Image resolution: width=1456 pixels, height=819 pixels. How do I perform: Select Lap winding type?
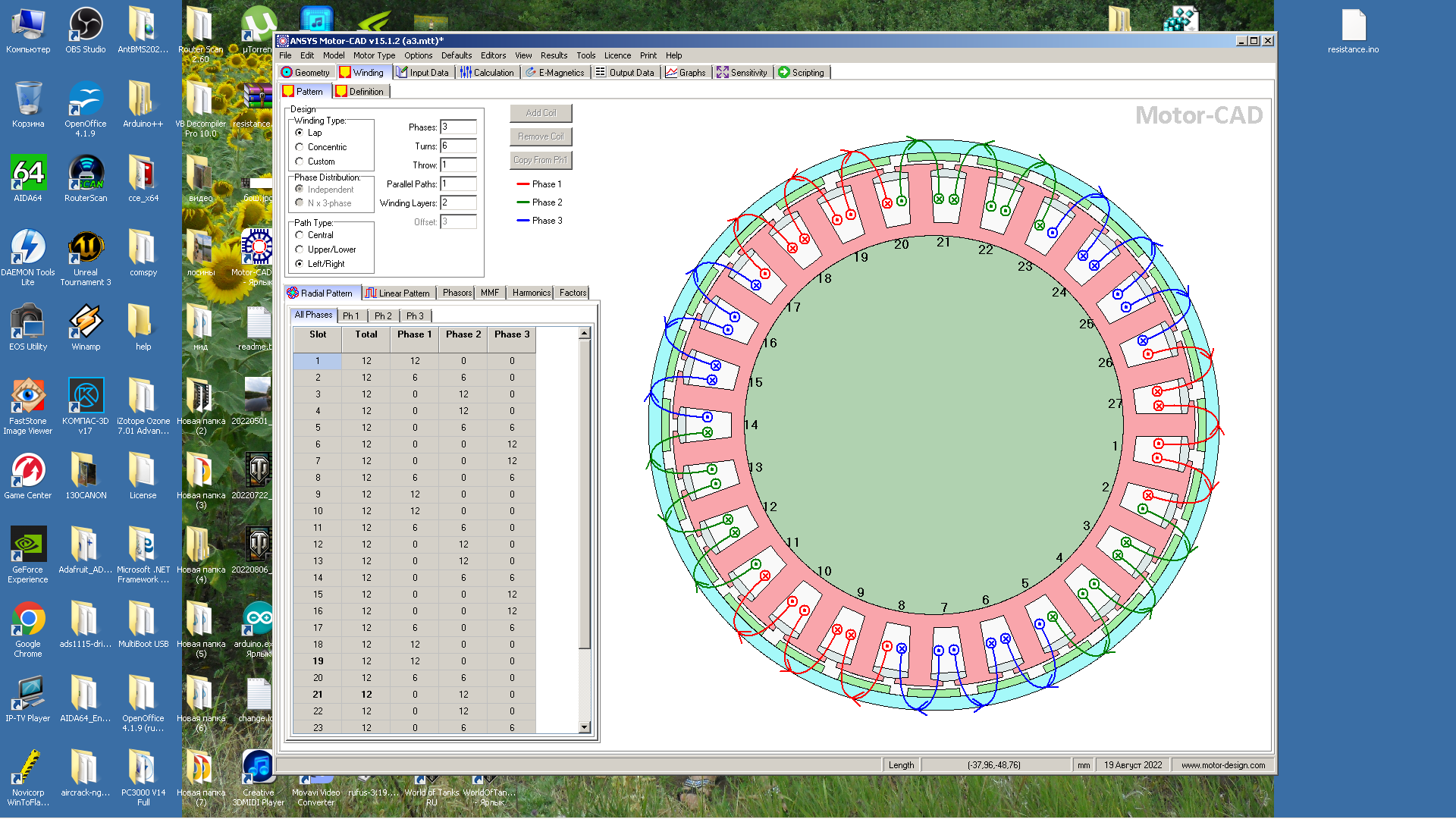point(300,133)
